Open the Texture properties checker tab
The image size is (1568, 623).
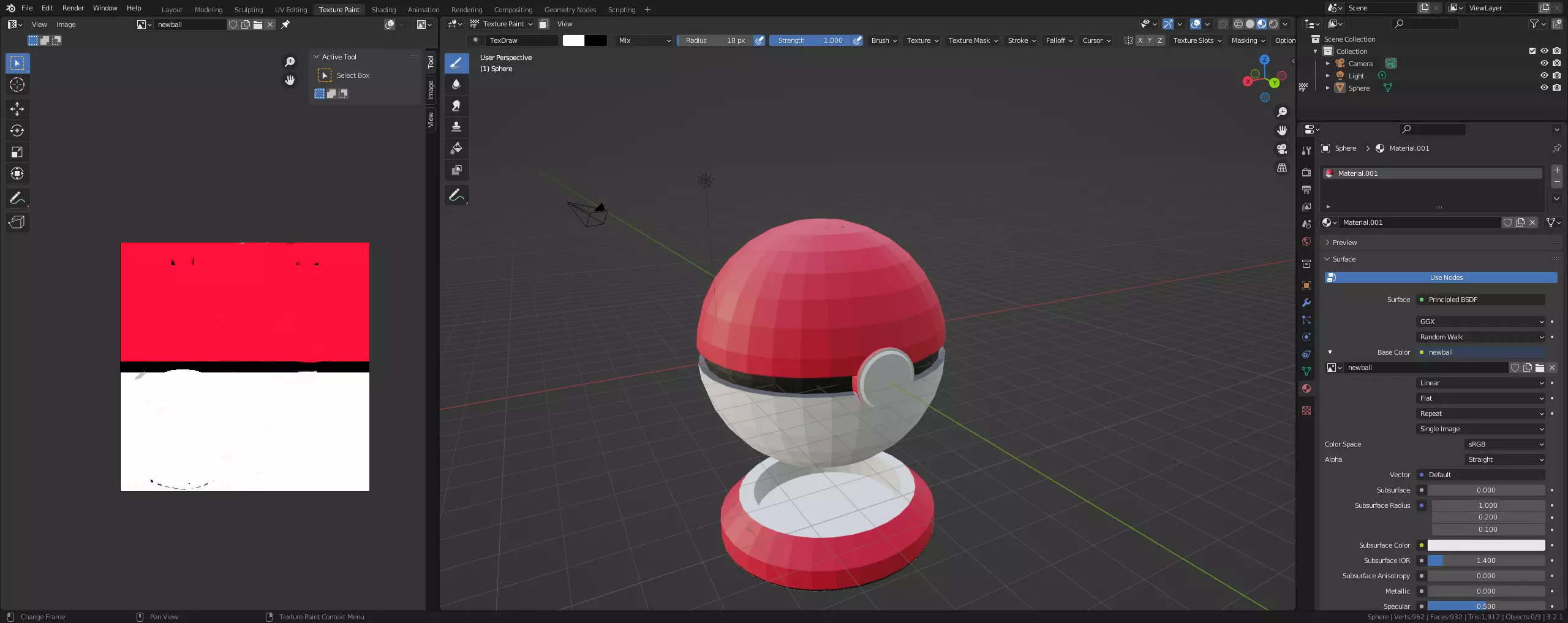coord(1306,410)
